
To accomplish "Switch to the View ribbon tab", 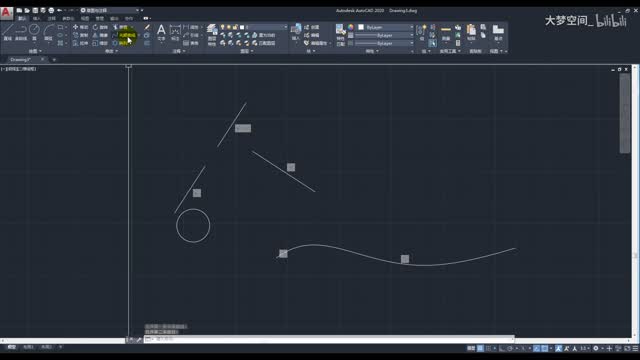I will (85, 18).
